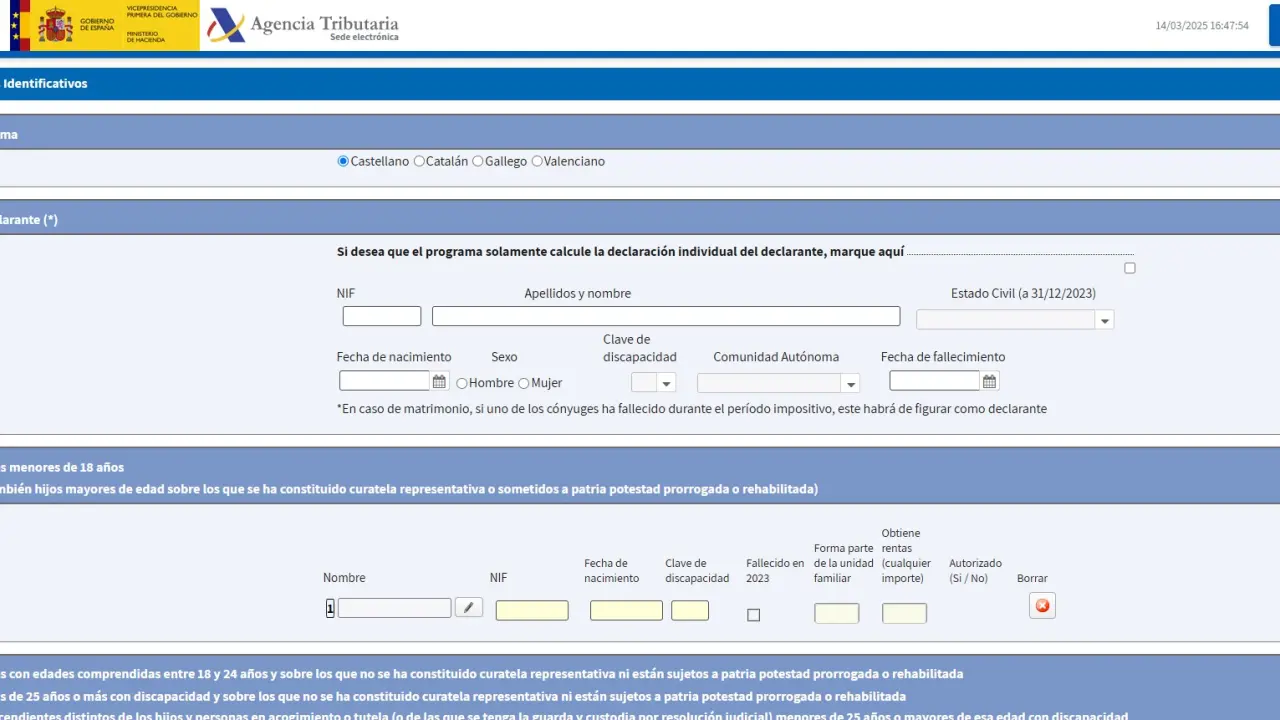Click the declarant NIF input field
Image resolution: width=1280 pixels, height=720 pixels.
[x=382, y=316]
